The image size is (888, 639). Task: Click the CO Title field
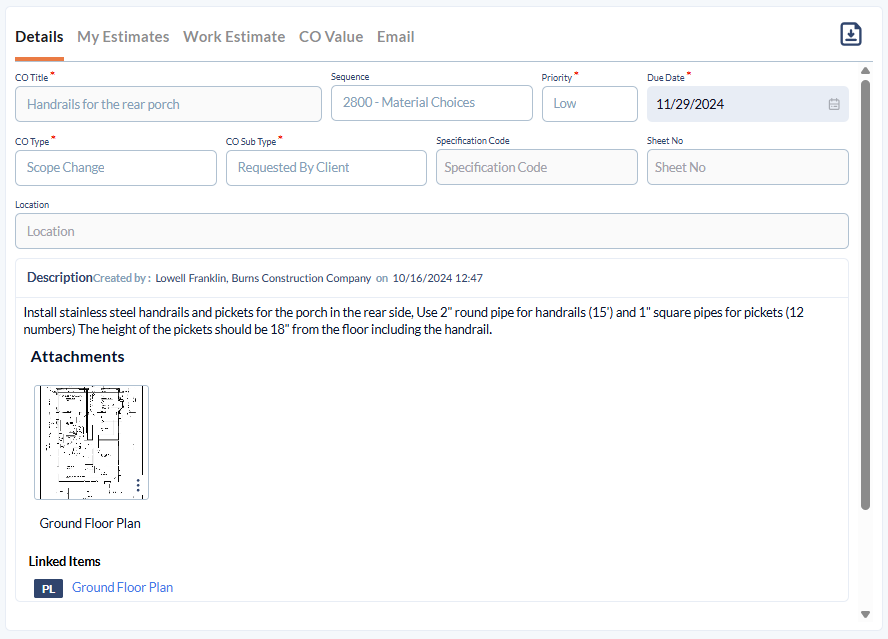click(x=168, y=104)
